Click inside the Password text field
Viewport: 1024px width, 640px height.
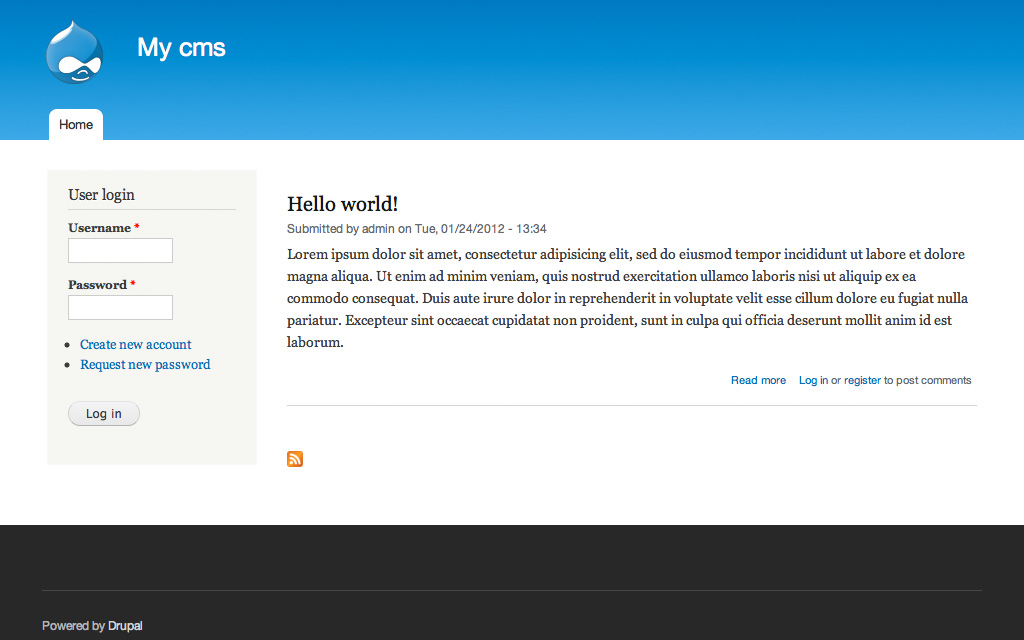click(x=120, y=307)
